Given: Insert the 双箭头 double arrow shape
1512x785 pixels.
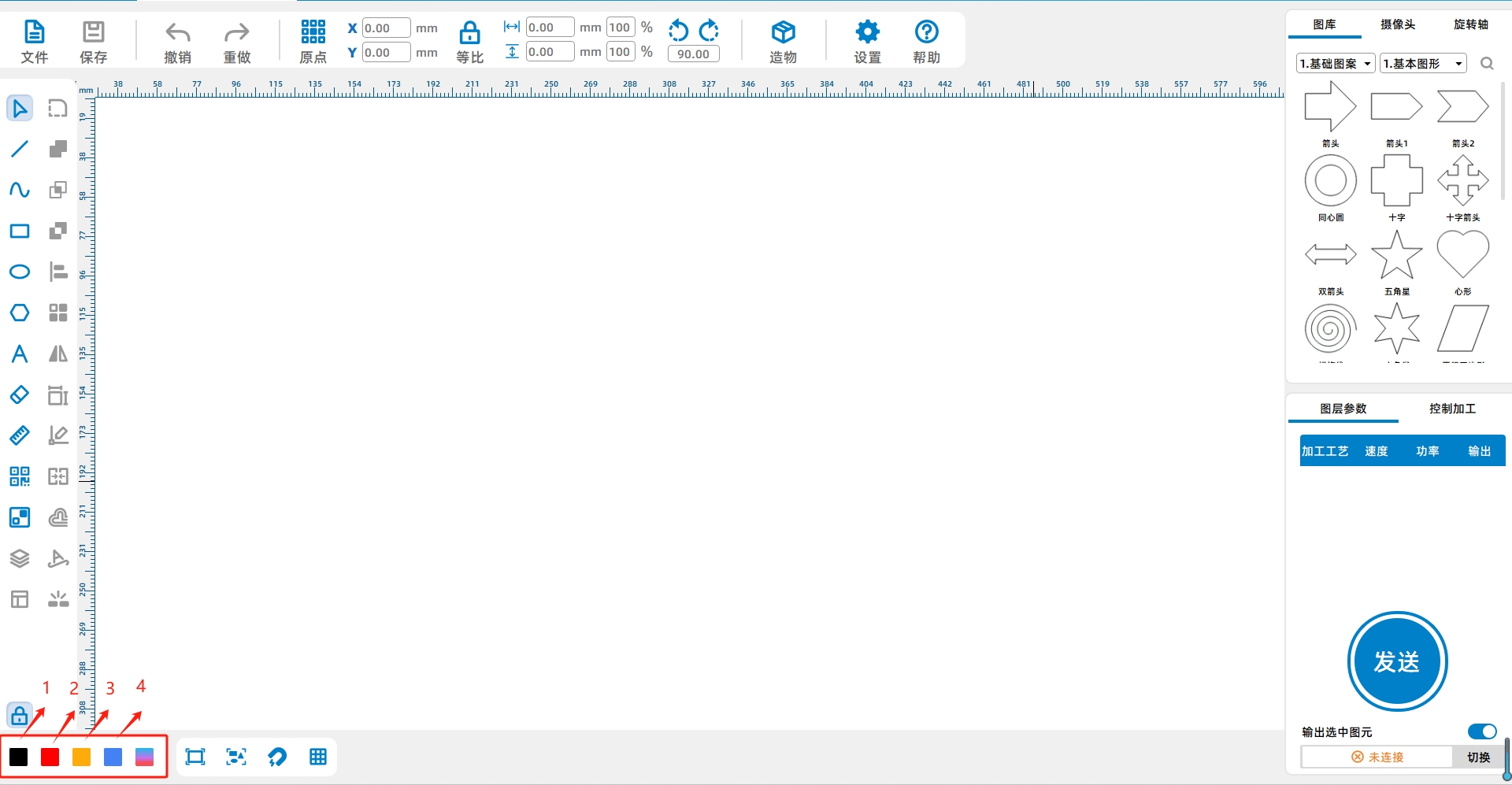Looking at the screenshot, I should [x=1331, y=254].
